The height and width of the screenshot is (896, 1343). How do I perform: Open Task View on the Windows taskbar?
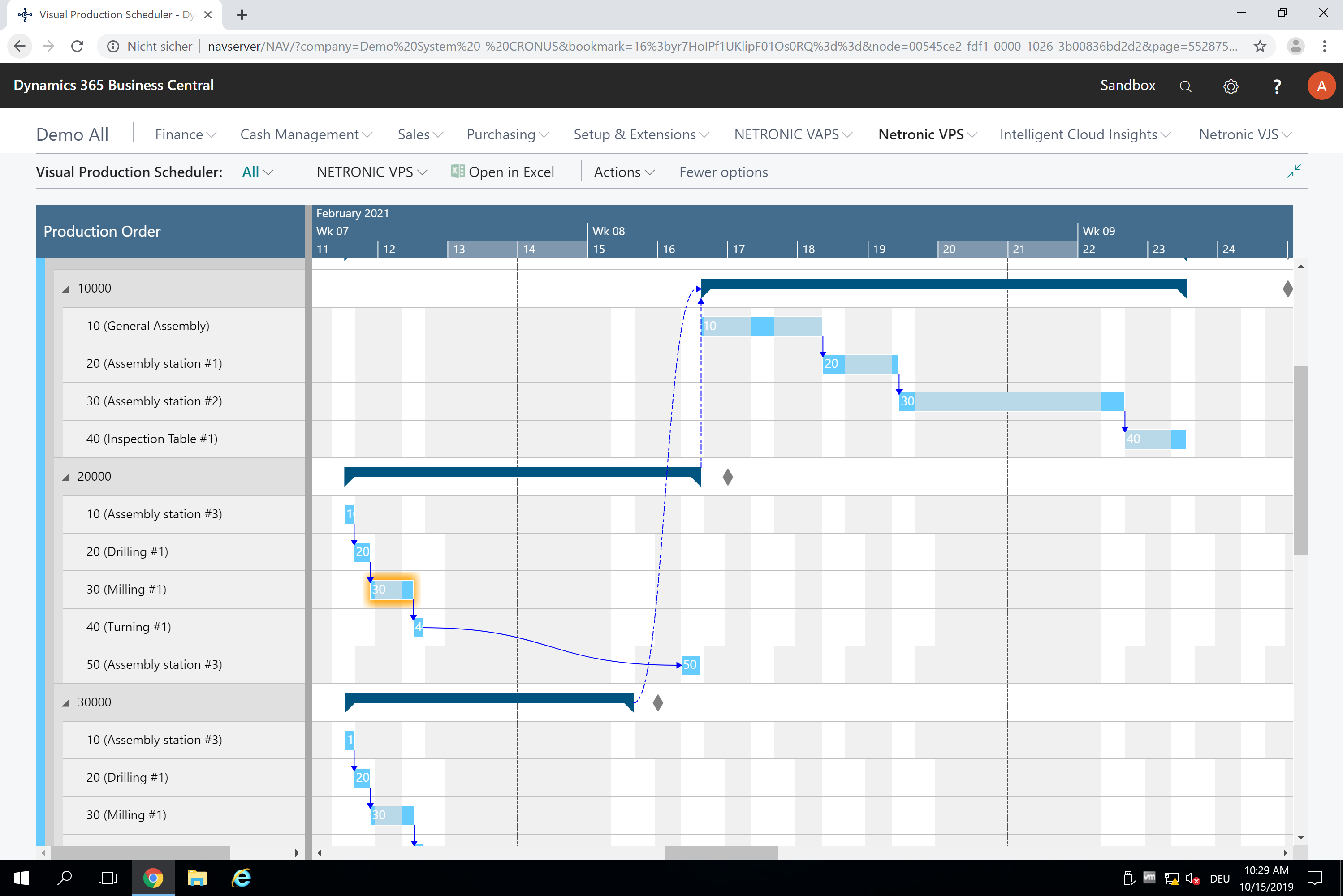[108, 878]
